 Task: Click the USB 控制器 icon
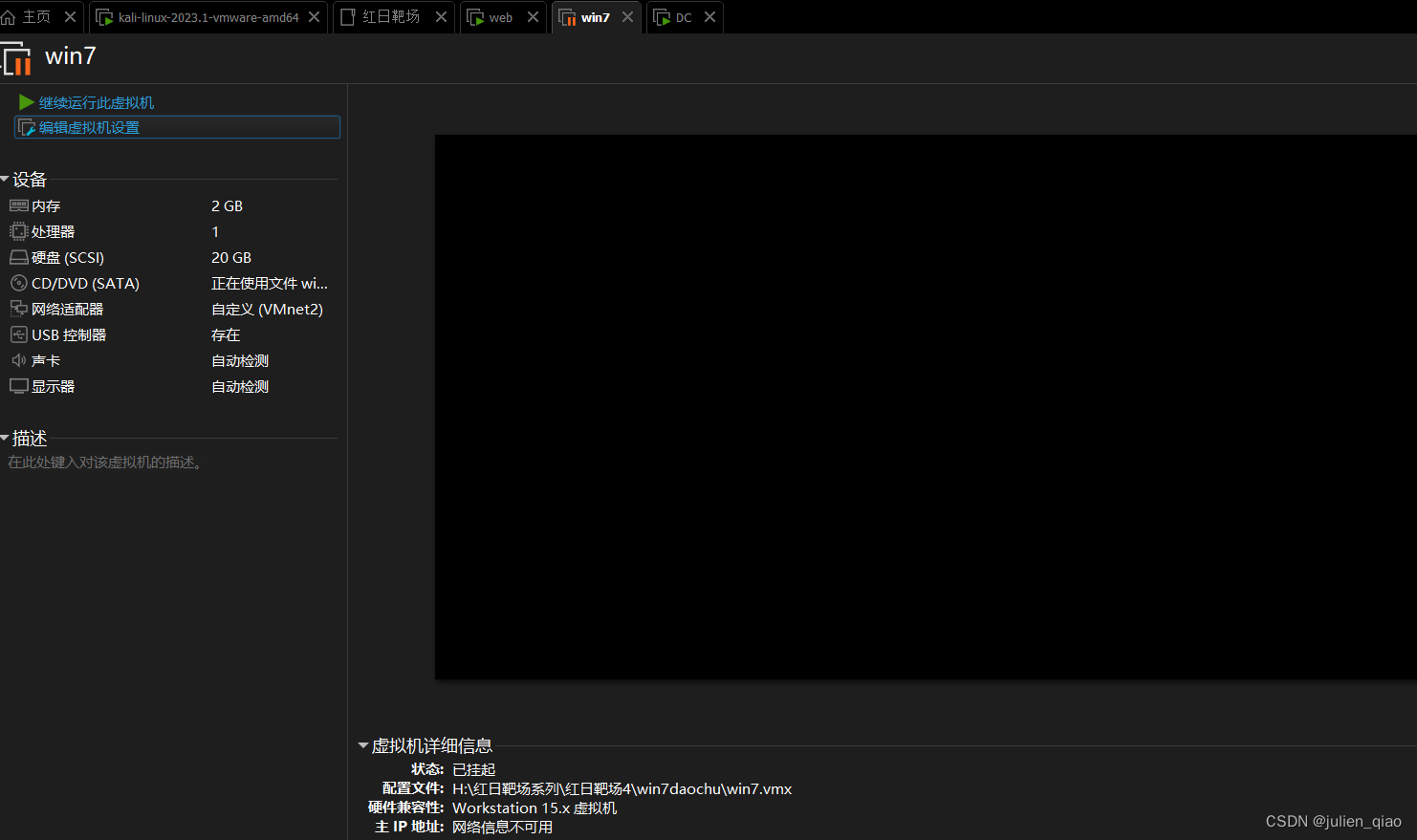point(18,334)
